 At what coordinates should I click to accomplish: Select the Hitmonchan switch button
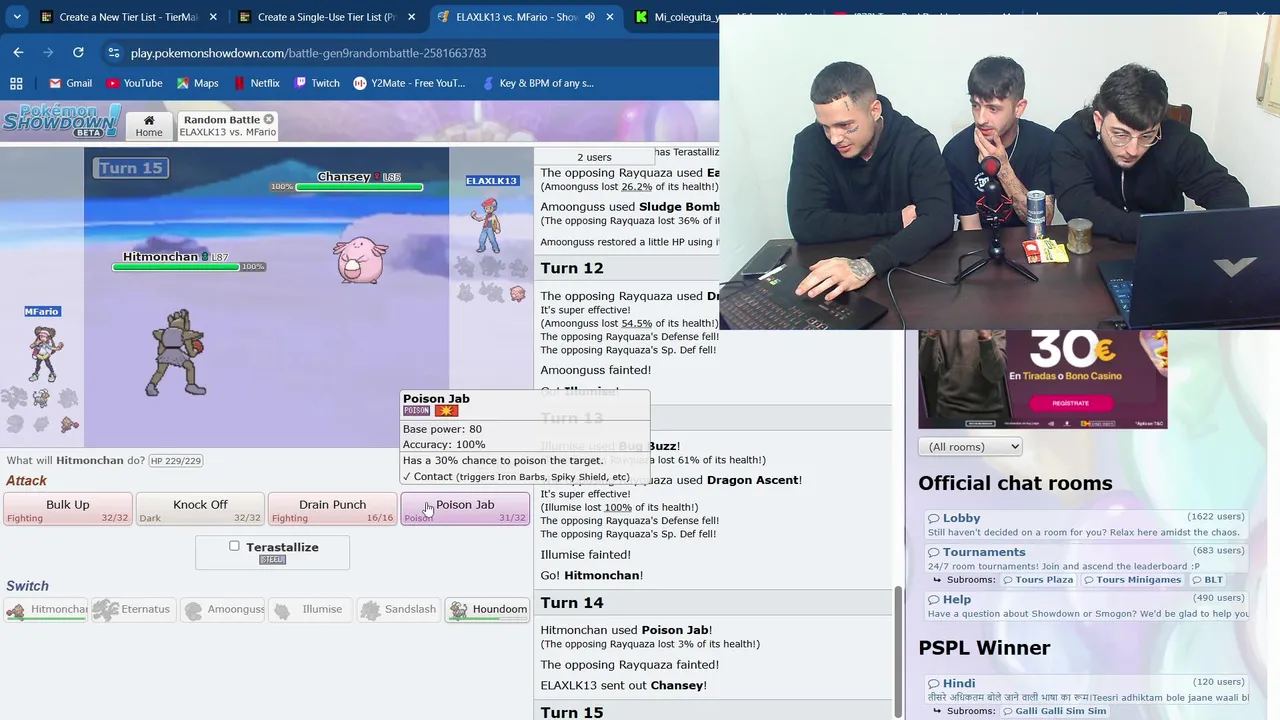coord(47,609)
